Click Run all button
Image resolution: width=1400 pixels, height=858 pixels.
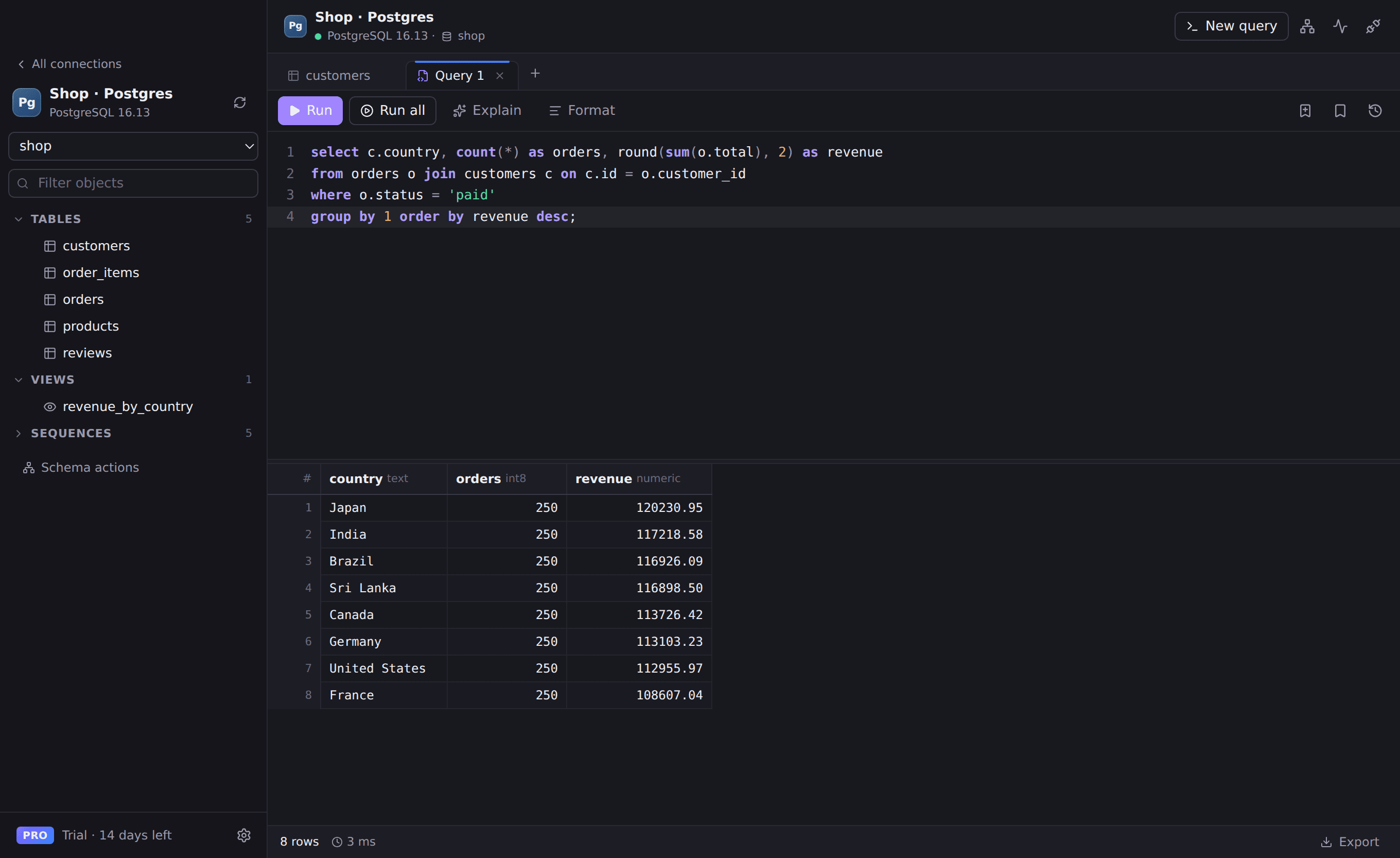pyautogui.click(x=393, y=110)
